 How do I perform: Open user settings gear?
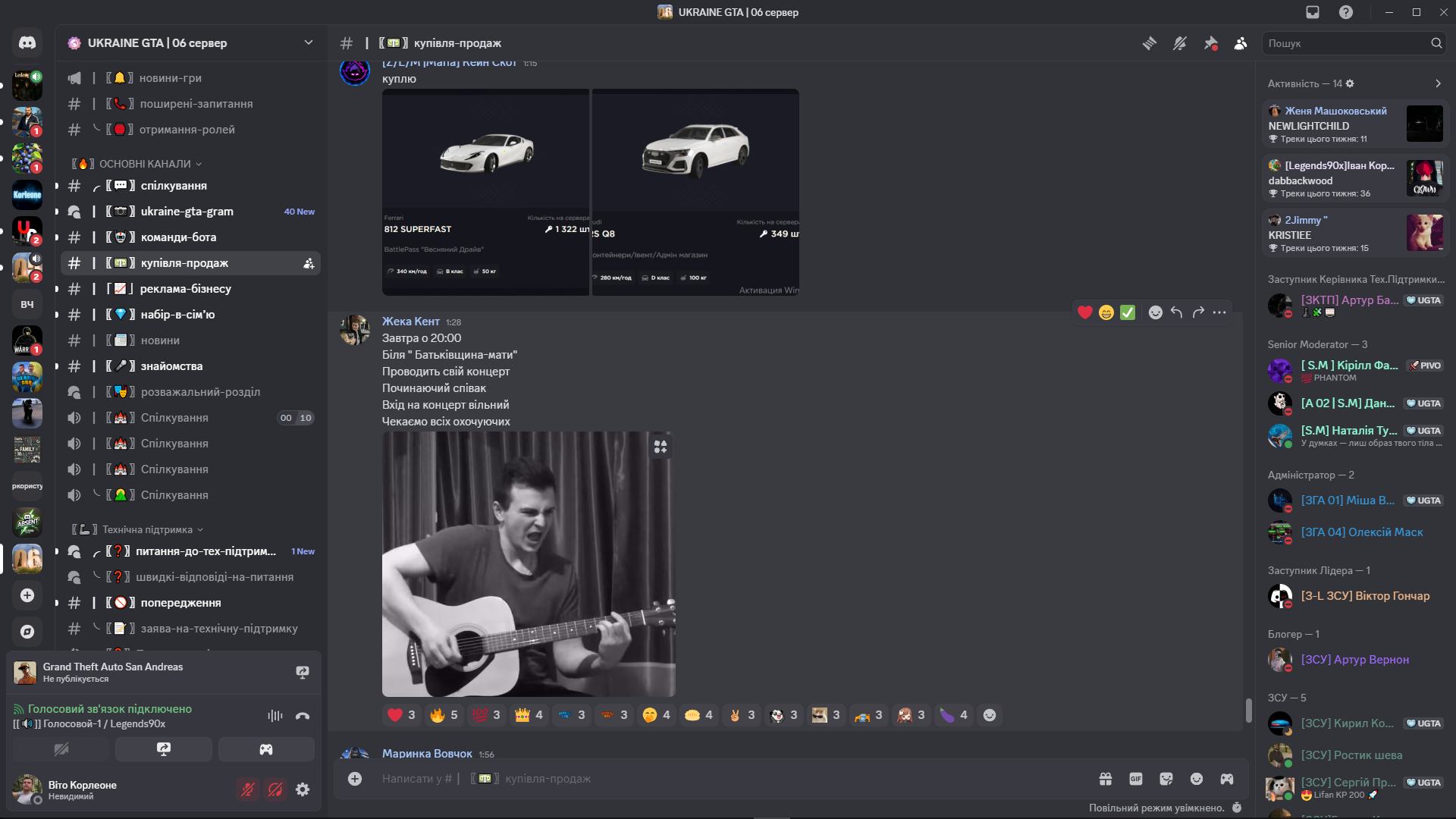pos(303,789)
